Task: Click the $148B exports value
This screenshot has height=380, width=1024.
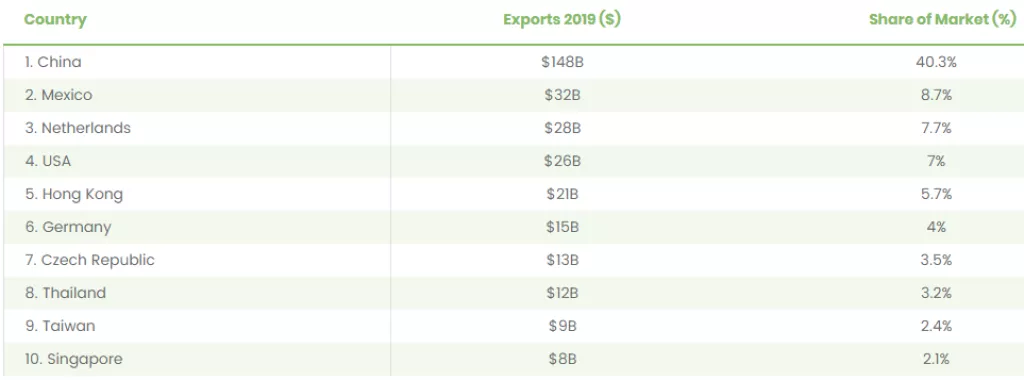Action: [x=562, y=62]
